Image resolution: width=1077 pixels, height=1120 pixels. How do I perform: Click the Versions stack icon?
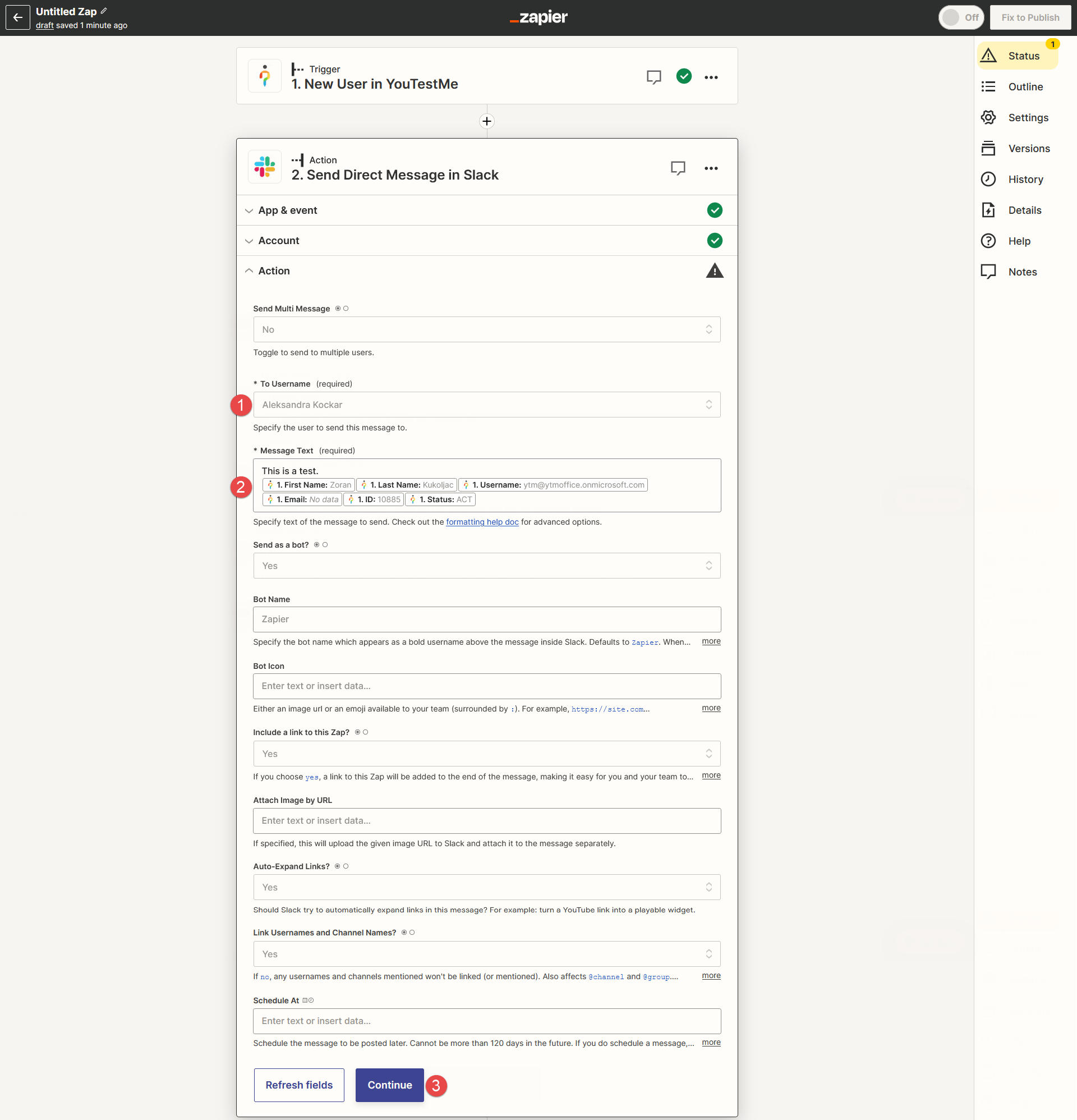988,148
